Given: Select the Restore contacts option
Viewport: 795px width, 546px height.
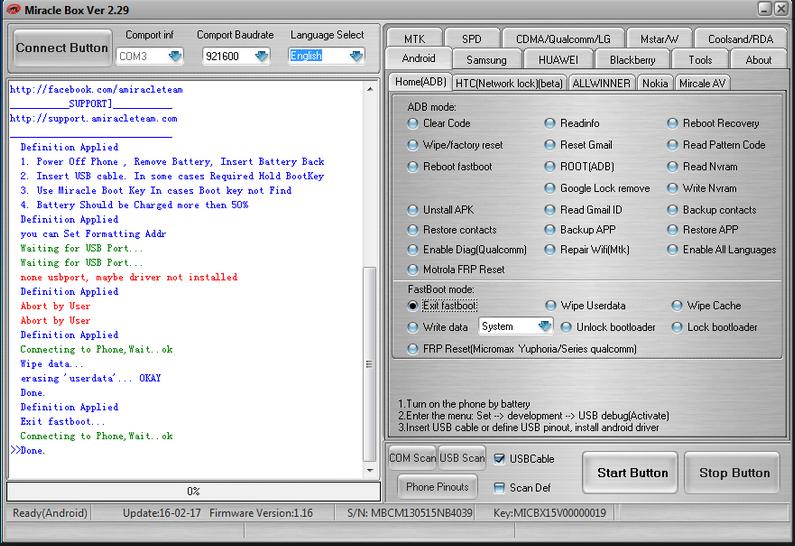Looking at the screenshot, I should pos(452,230).
